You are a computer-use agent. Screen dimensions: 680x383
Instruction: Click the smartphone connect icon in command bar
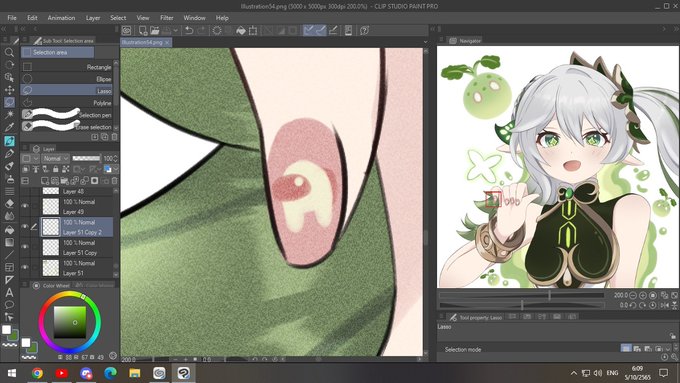[x=348, y=30]
